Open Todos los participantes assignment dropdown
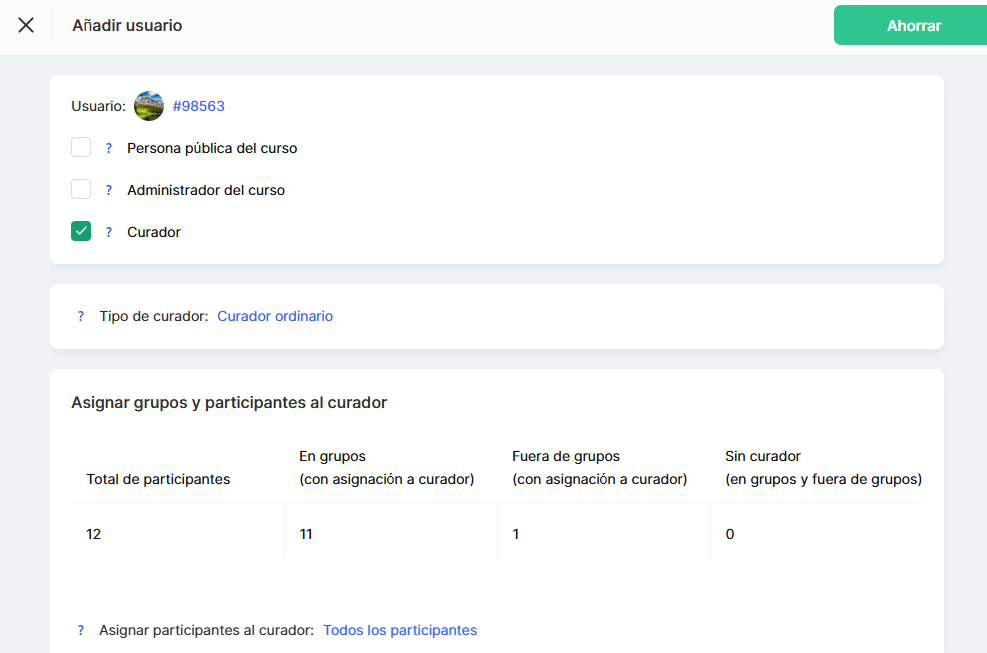The height and width of the screenshot is (653, 987). coord(400,630)
